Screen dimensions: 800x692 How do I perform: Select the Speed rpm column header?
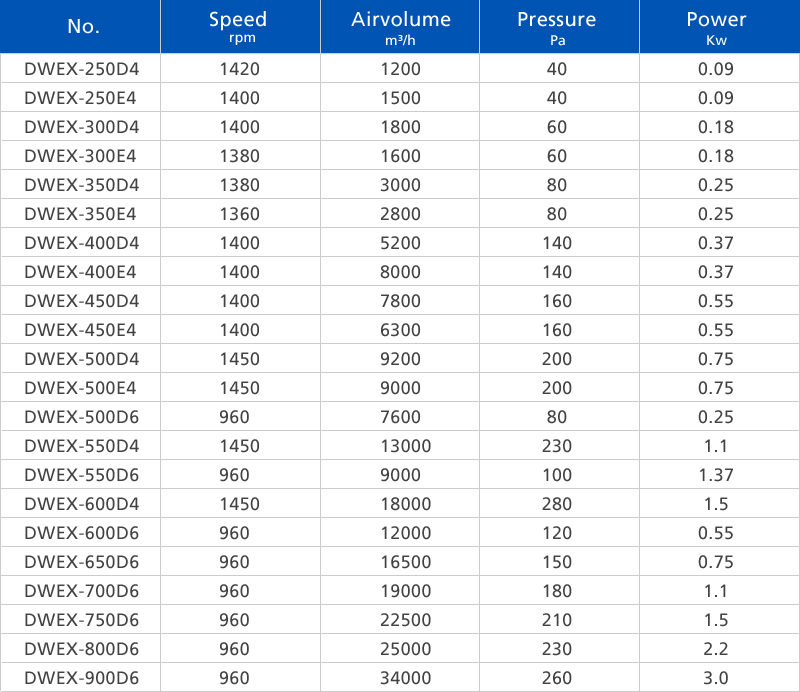[x=238, y=27]
